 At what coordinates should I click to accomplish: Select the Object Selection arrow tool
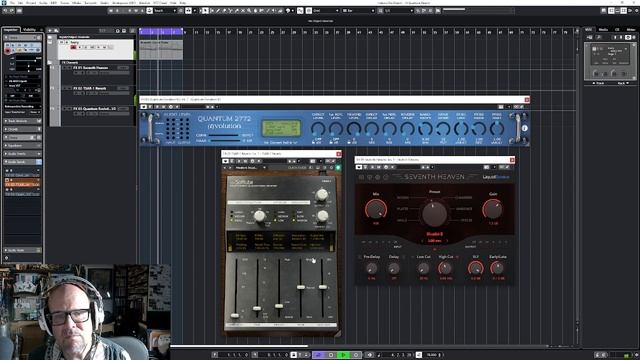[x=205, y=11]
